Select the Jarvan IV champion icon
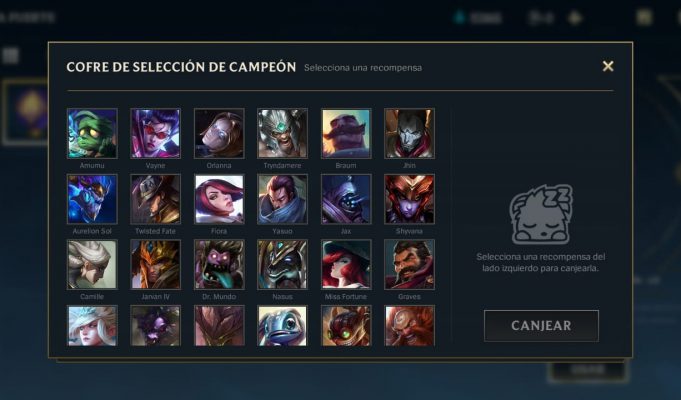Viewport: 681px width, 400px height. pos(155,265)
